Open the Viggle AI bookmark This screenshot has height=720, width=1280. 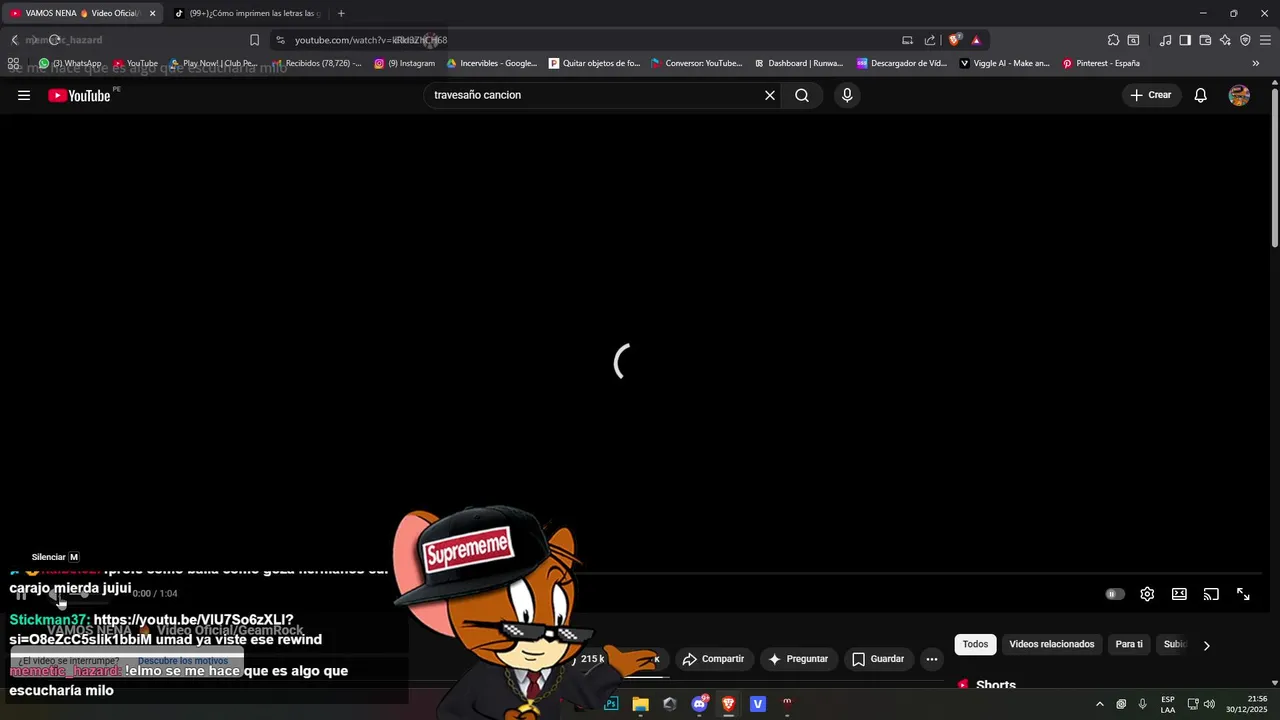tap(1005, 63)
